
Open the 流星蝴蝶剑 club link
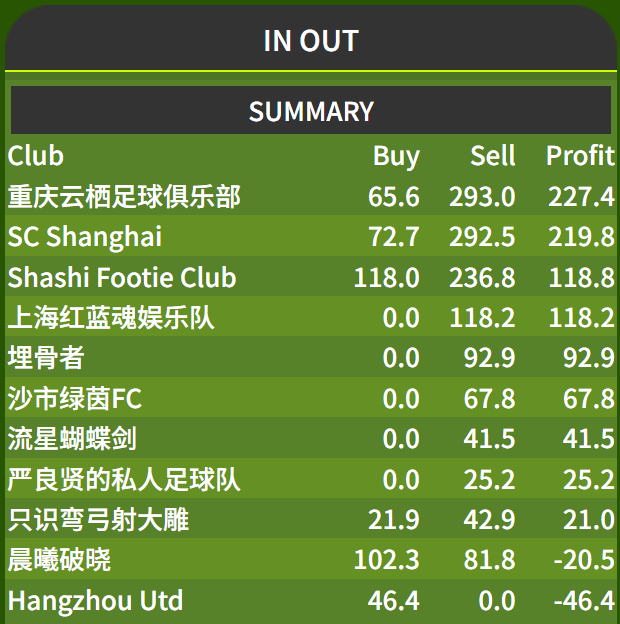coord(72,439)
